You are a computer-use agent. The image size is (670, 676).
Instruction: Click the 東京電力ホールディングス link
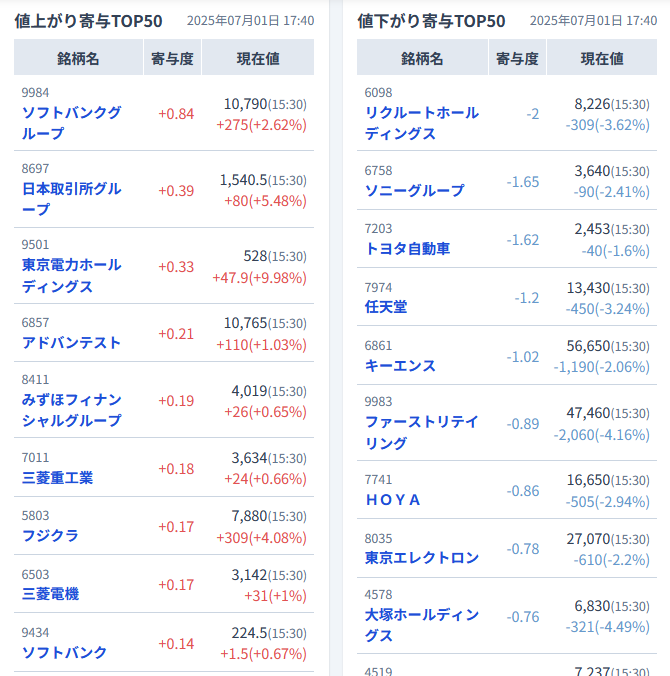(x=71, y=275)
